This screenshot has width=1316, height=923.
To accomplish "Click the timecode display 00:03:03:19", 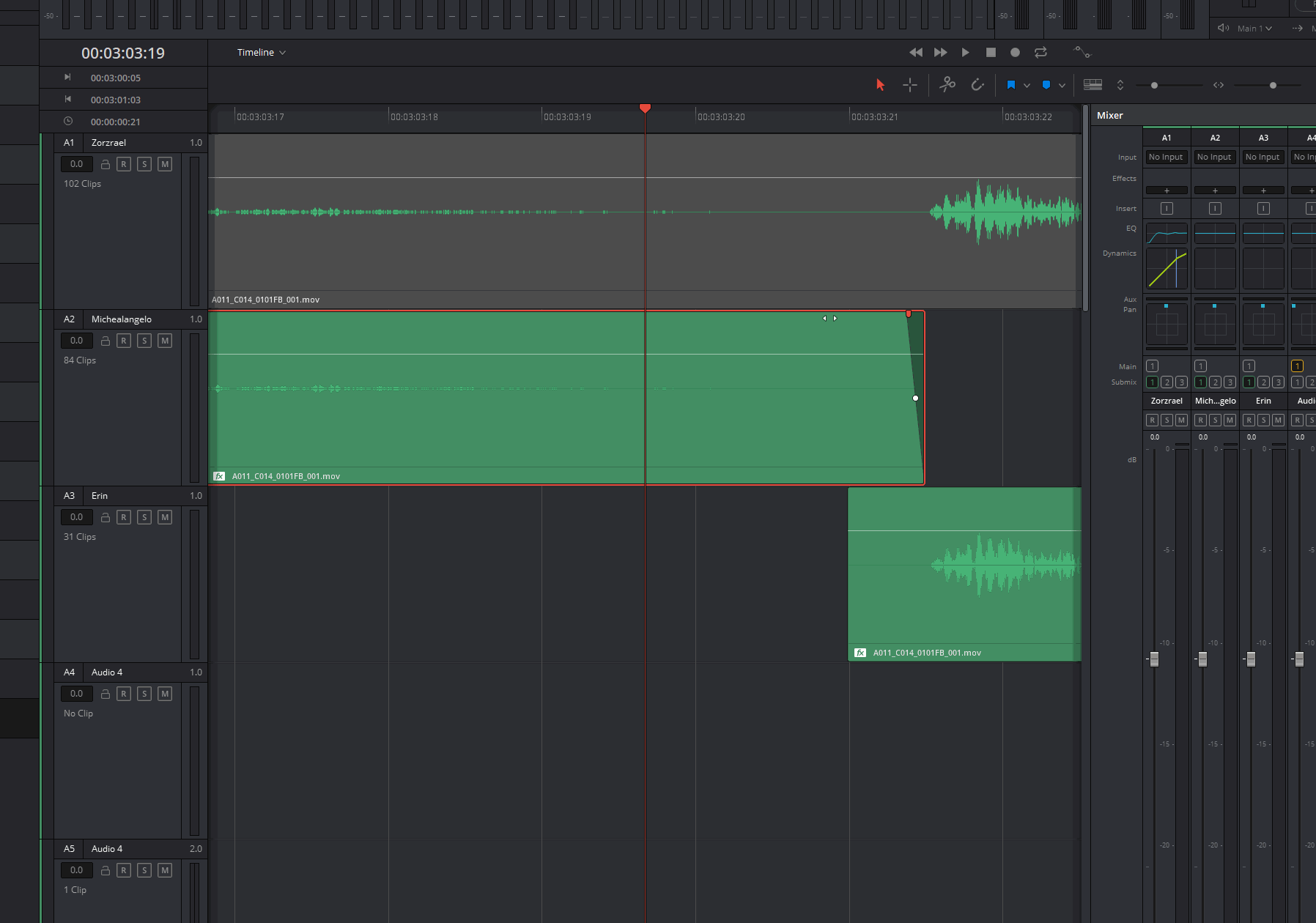I will [x=123, y=53].
